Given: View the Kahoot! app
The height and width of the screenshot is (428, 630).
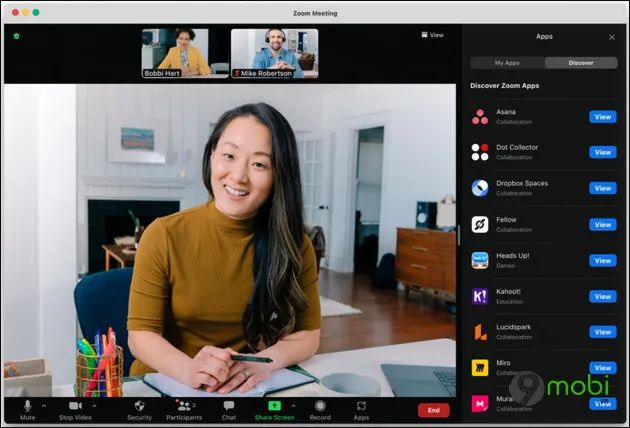Looking at the screenshot, I should [x=603, y=296].
